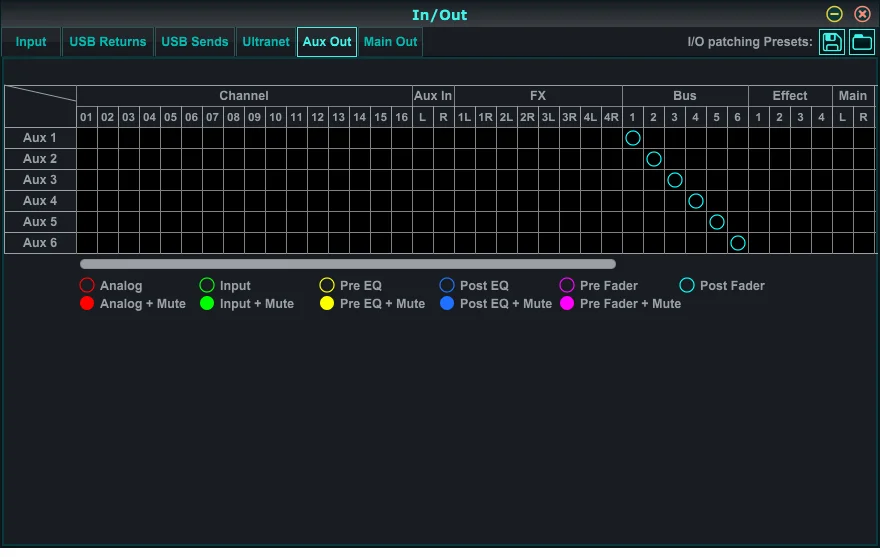Click the magenta Pre Fader legend circle

click(x=567, y=285)
